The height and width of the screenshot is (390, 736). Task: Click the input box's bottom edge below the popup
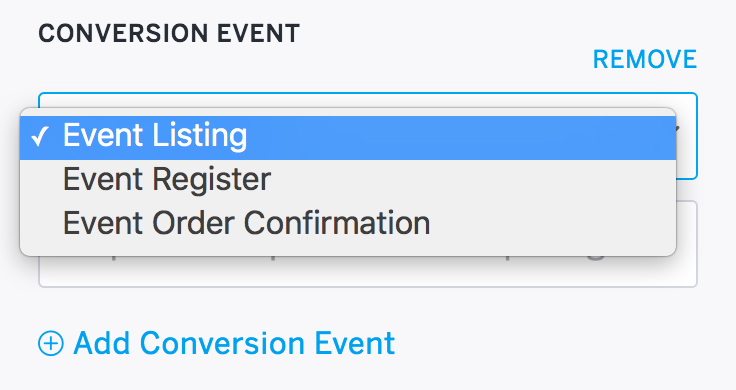click(368, 286)
